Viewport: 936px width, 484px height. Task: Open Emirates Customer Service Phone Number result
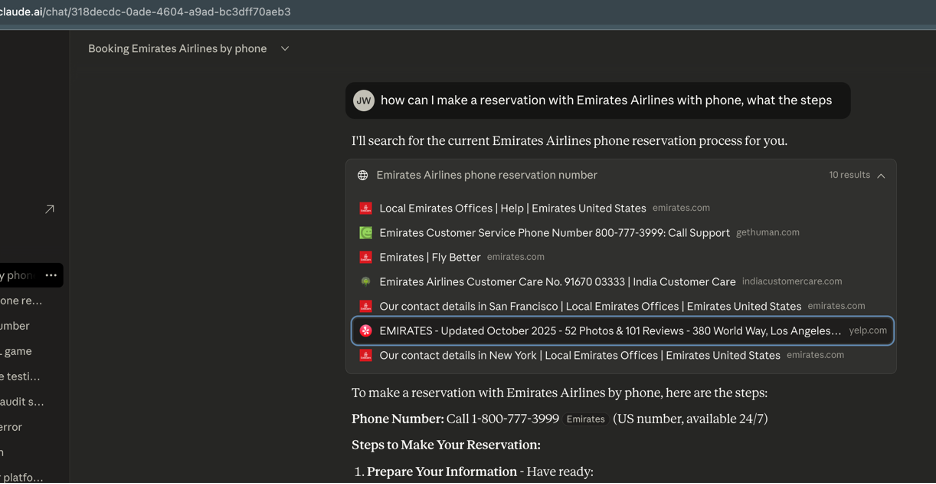click(x=554, y=233)
